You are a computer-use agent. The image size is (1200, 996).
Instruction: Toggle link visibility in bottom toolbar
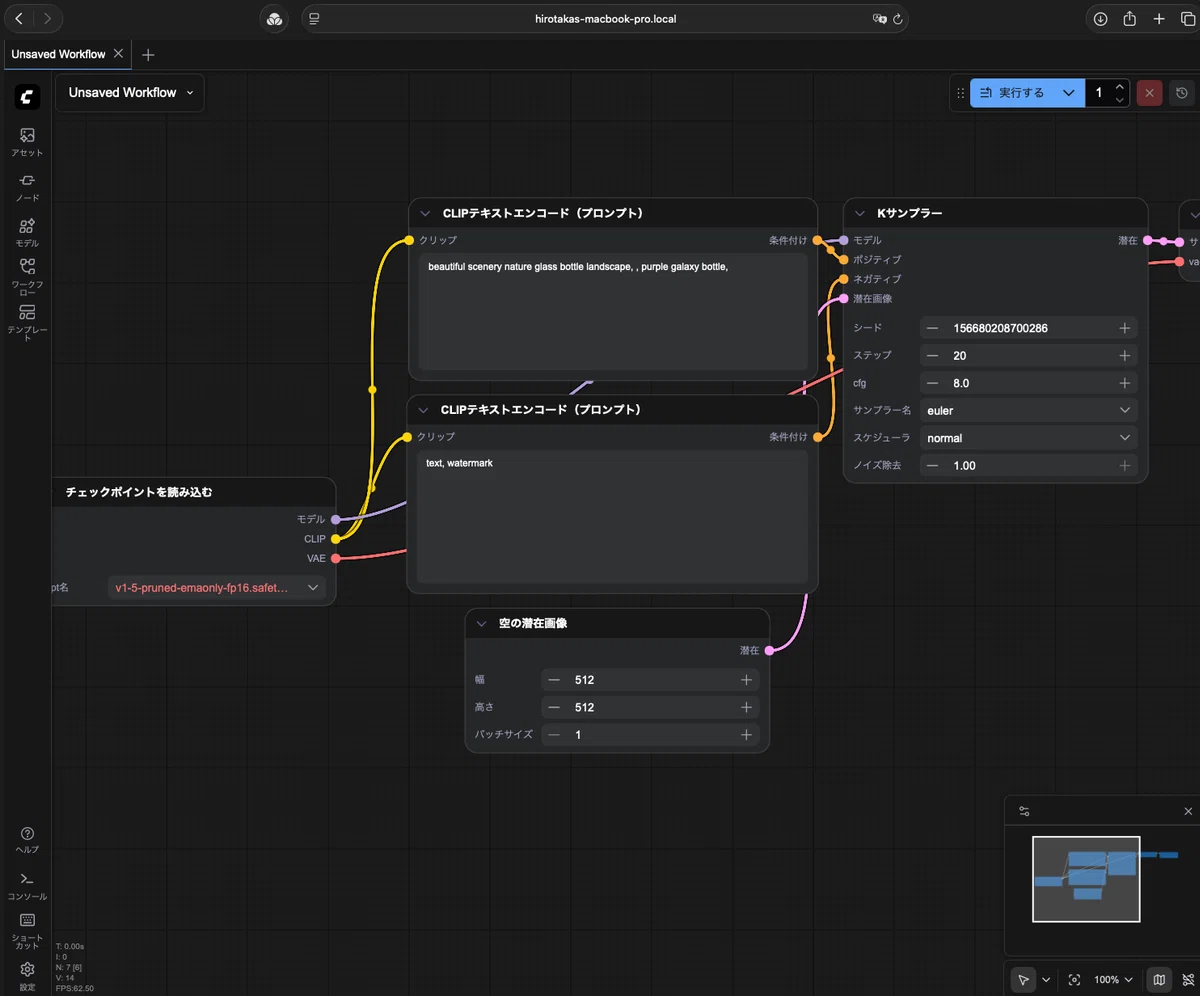pos(1188,980)
